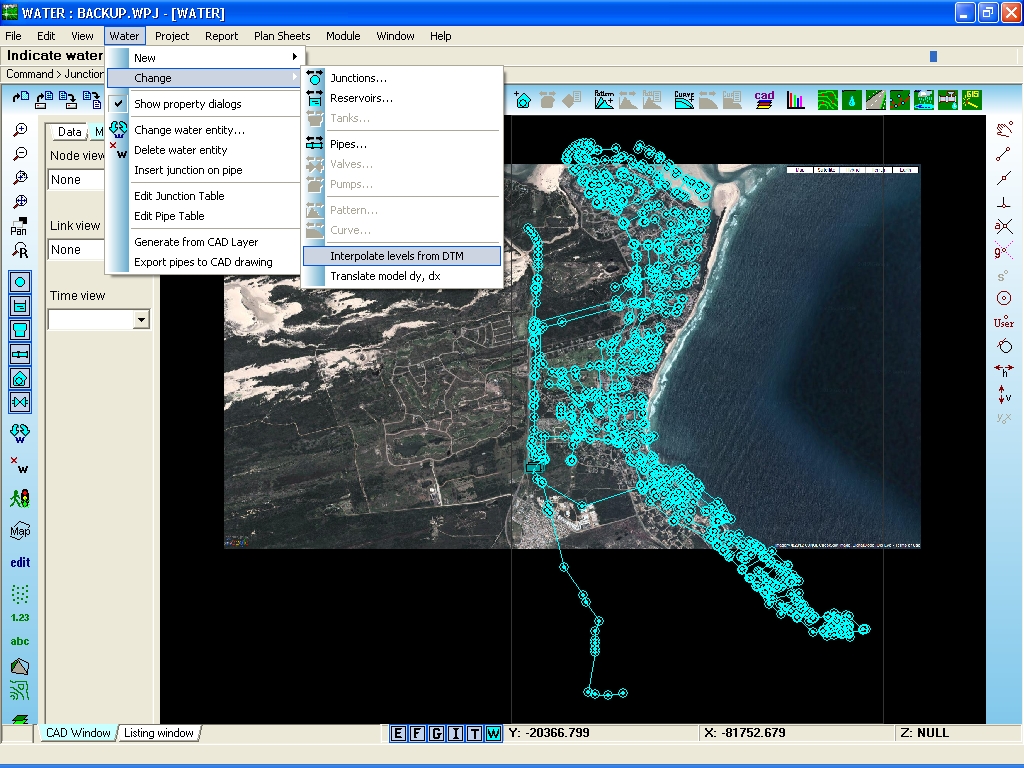Click the User snap icon

1004,323
